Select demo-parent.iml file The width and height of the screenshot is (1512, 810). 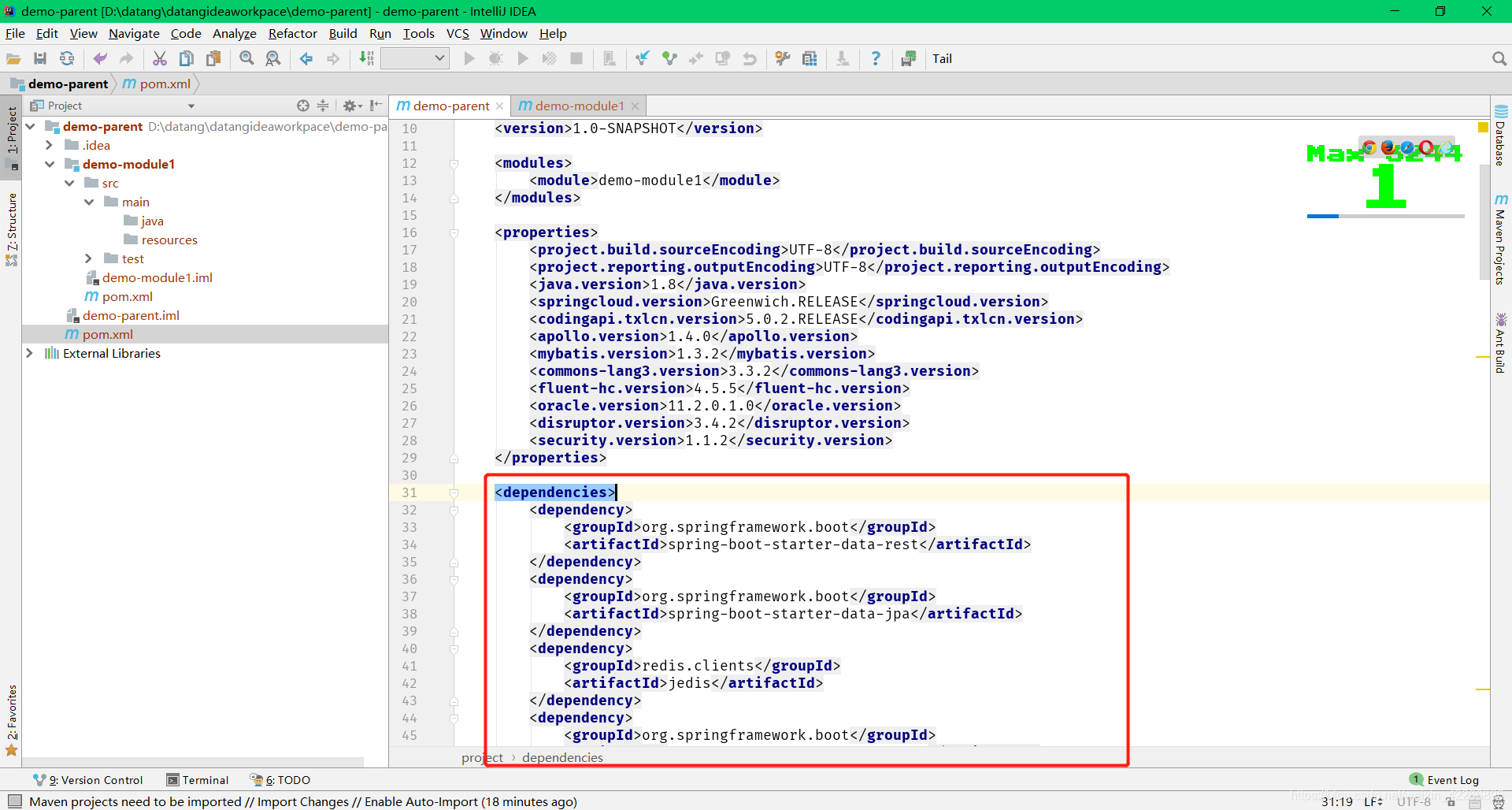pos(131,315)
